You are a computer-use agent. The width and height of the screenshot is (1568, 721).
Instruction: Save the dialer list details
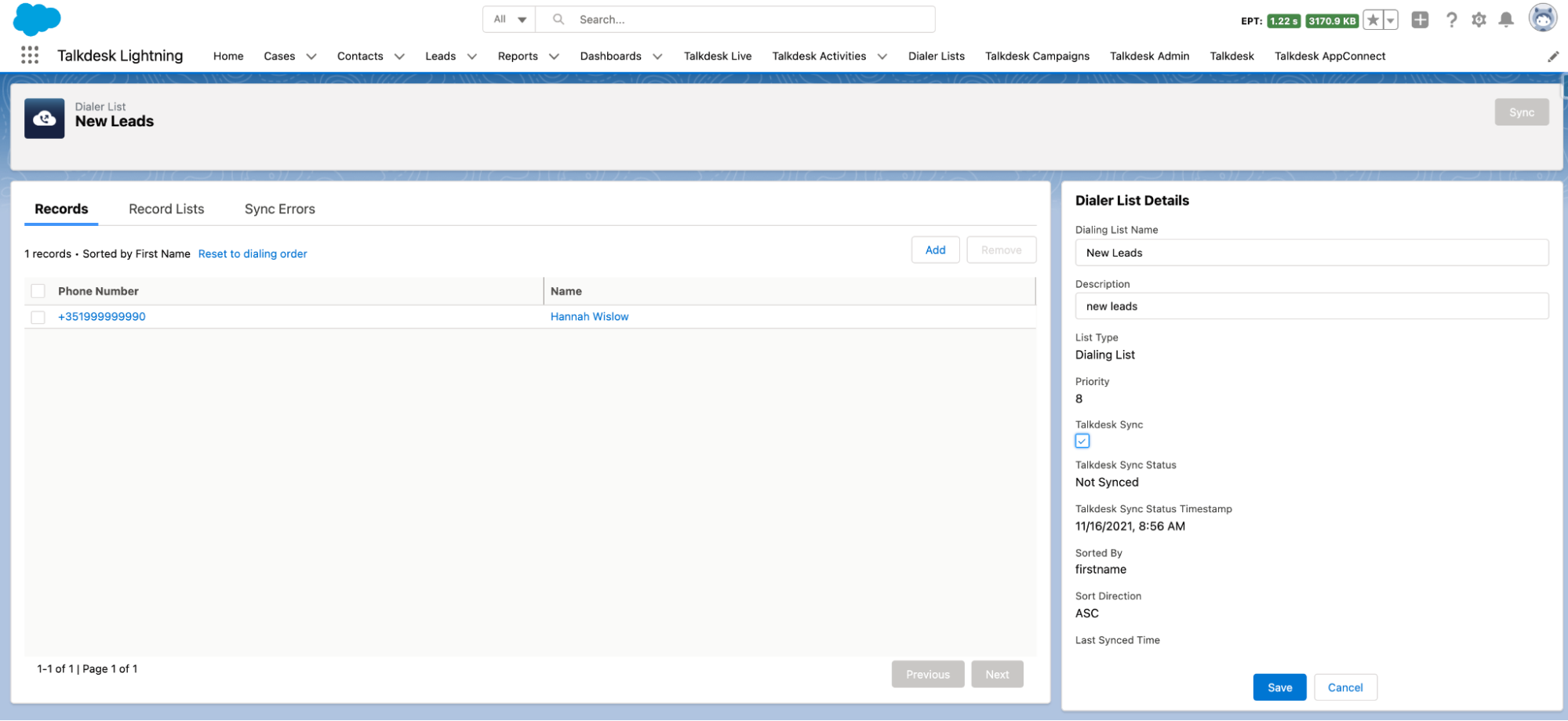(1279, 688)
